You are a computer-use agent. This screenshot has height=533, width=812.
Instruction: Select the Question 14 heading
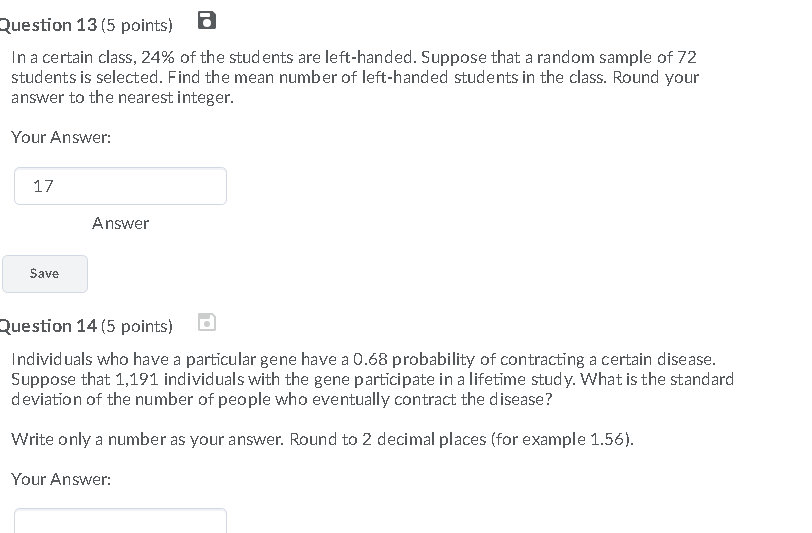pyautogui.click(x=48, y=326)
